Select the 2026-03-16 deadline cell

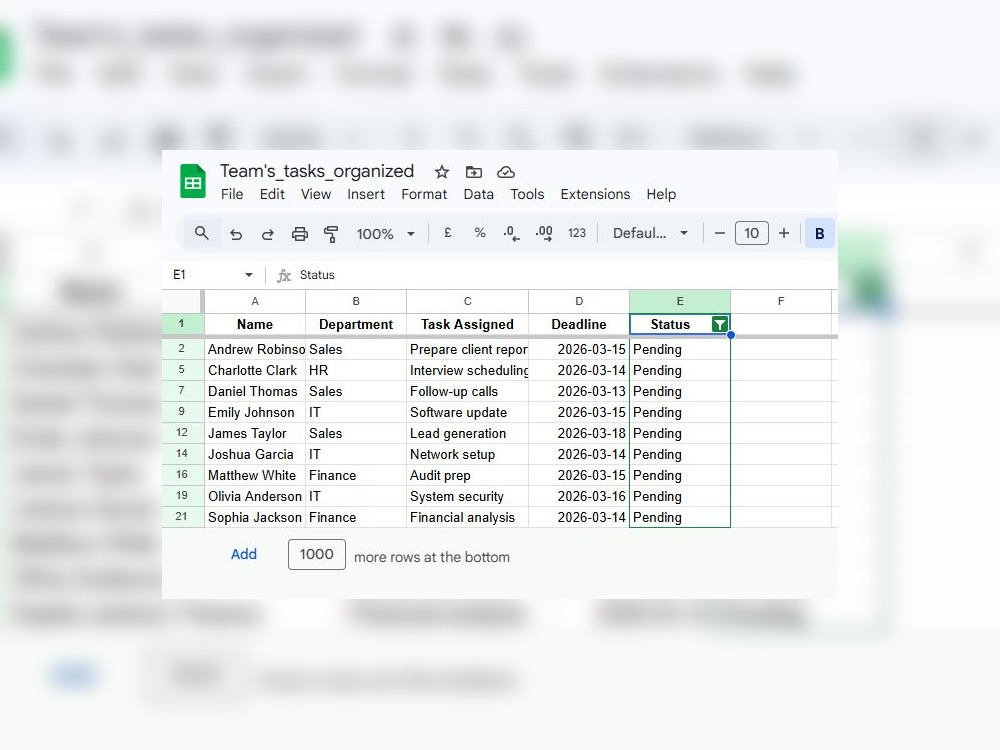click(578, 496)
